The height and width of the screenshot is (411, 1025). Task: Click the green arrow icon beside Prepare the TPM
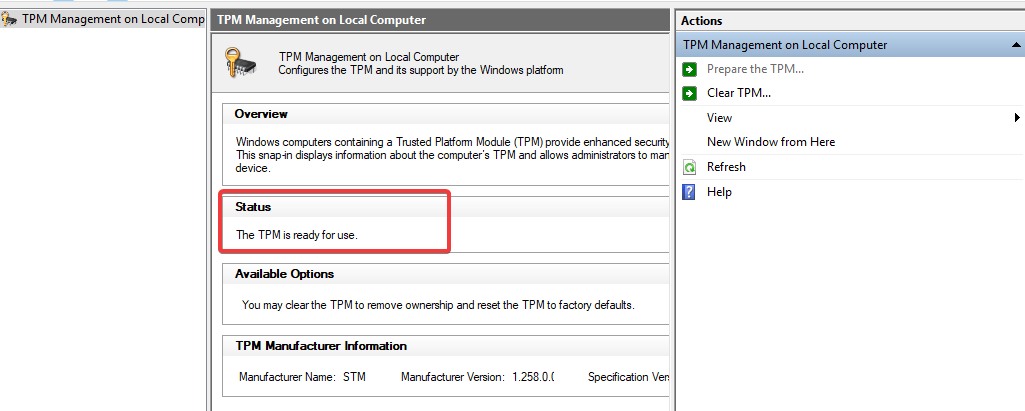click(x=689, y=69)
